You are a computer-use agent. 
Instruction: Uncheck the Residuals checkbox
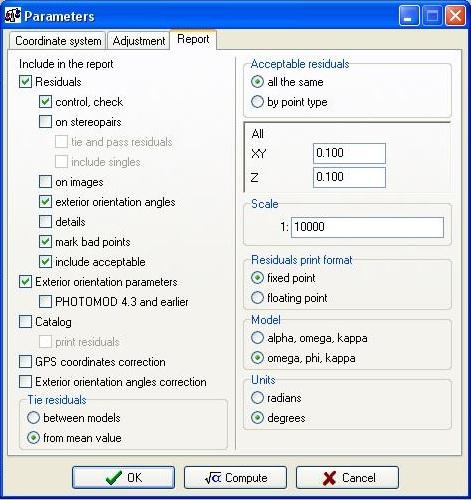click(x=25, y=82)
